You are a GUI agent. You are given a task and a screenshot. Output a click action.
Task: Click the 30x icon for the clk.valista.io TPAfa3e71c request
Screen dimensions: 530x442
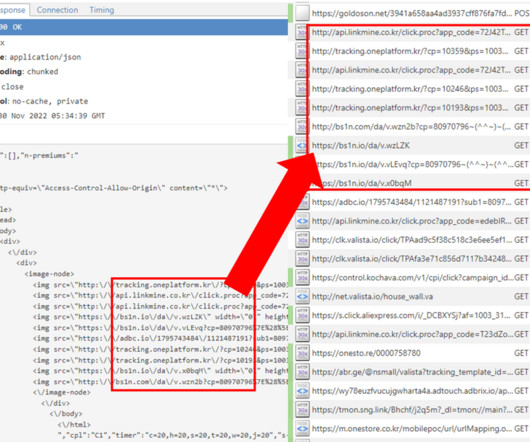click(302, 259)
